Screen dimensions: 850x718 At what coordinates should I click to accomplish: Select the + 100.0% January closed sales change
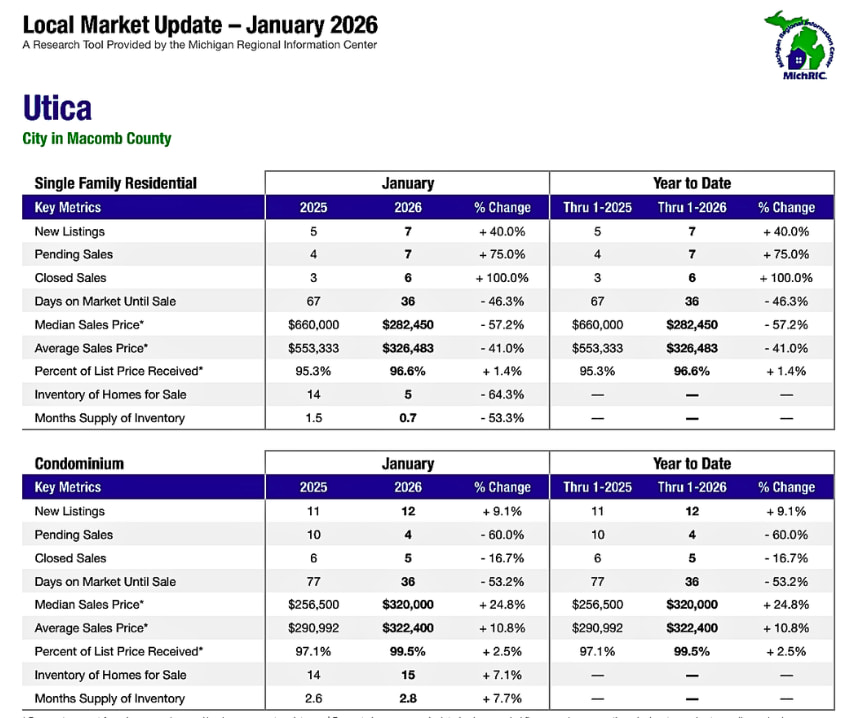pos(502,278)
